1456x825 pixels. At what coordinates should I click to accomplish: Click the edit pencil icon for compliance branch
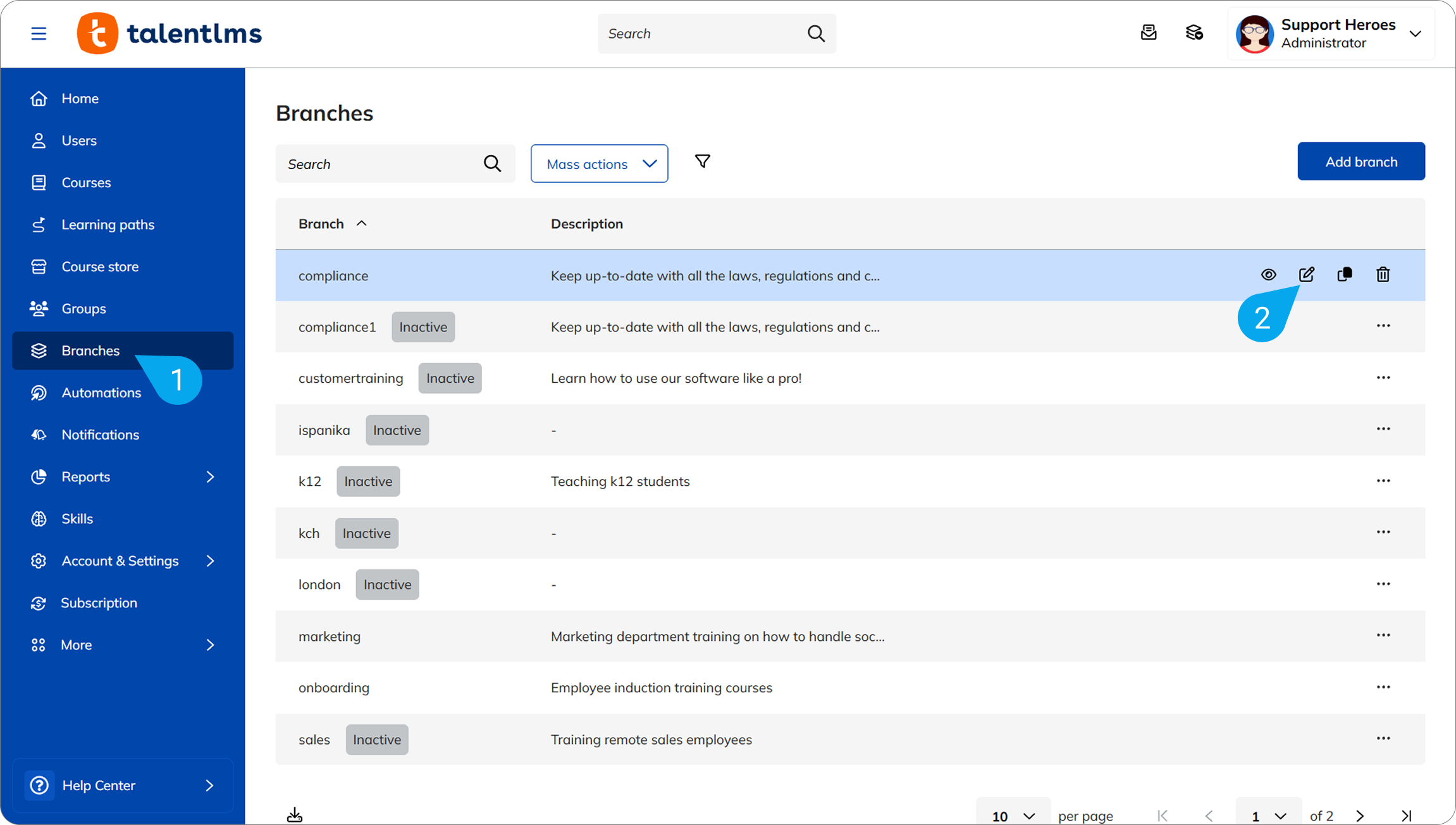(x=1307, y=275)
